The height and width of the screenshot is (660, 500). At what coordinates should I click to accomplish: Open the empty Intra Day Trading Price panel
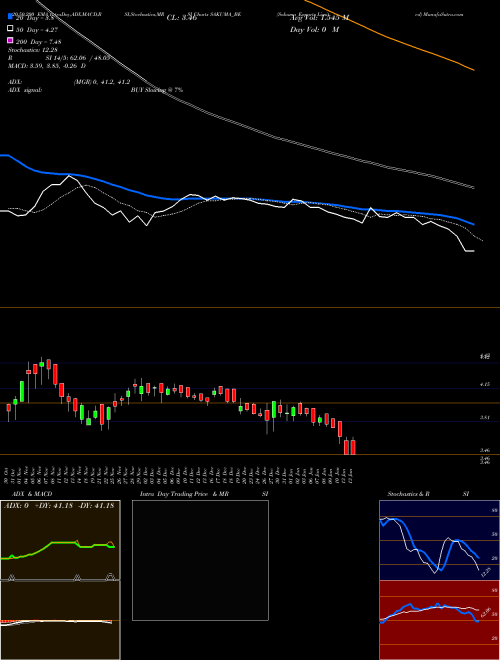point(200,560)
